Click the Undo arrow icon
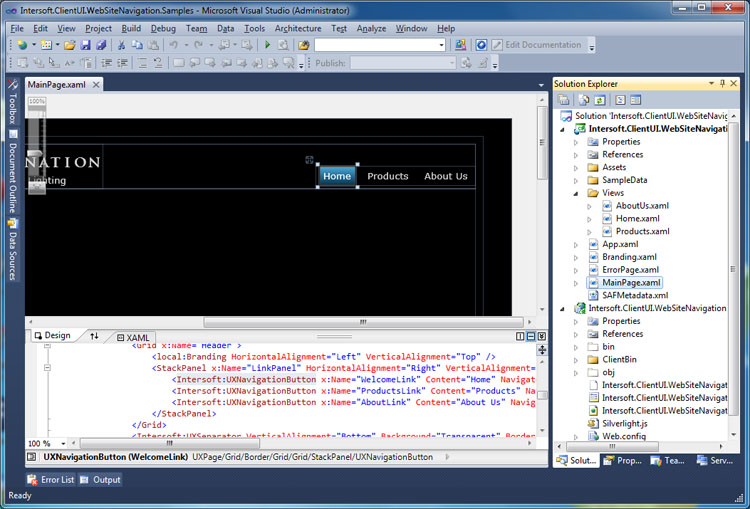750x509 pixels. 174,45
